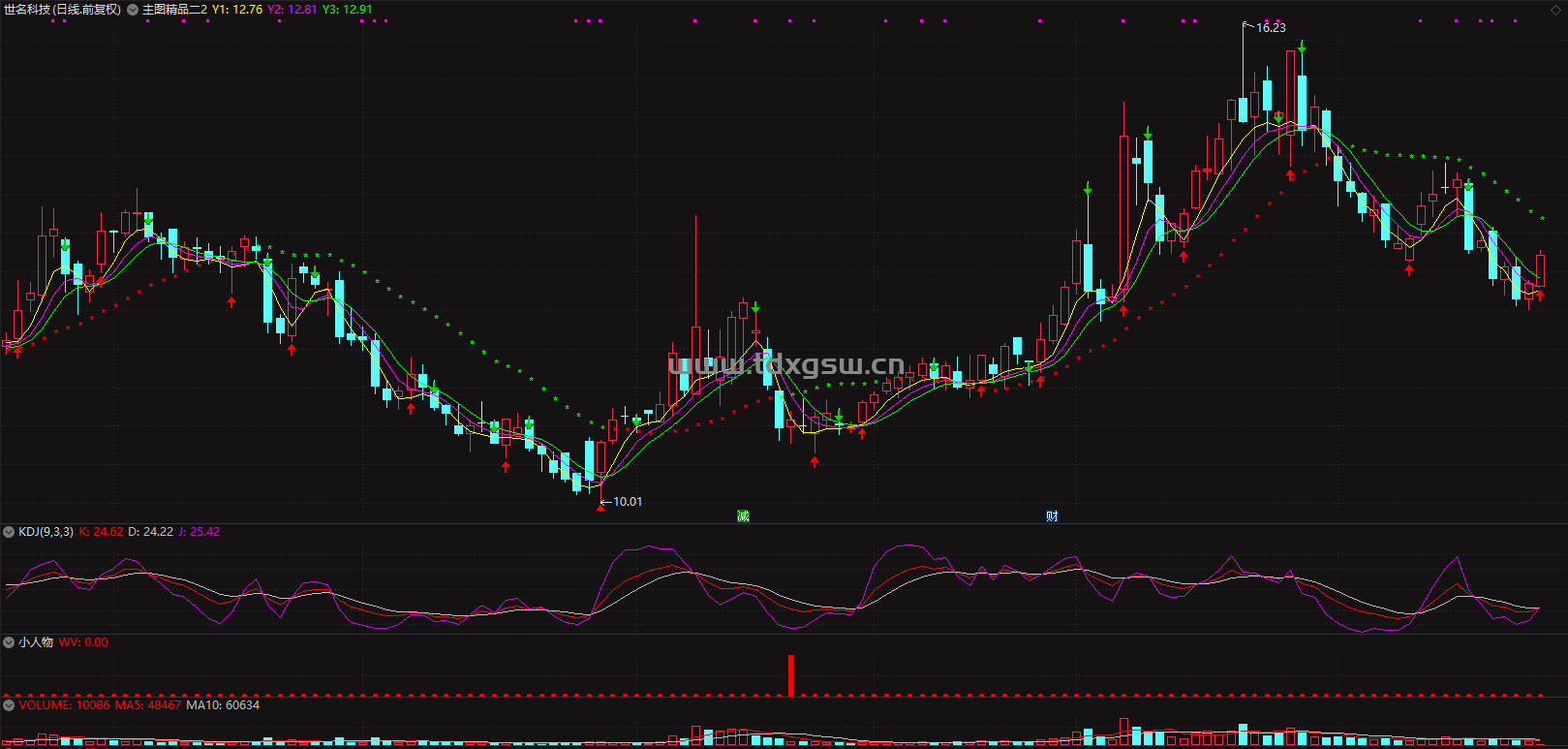1568x749 pixels.
Task: Open the 小人物 indicator dropdown arrow
Action: click(x=9, y=642)
